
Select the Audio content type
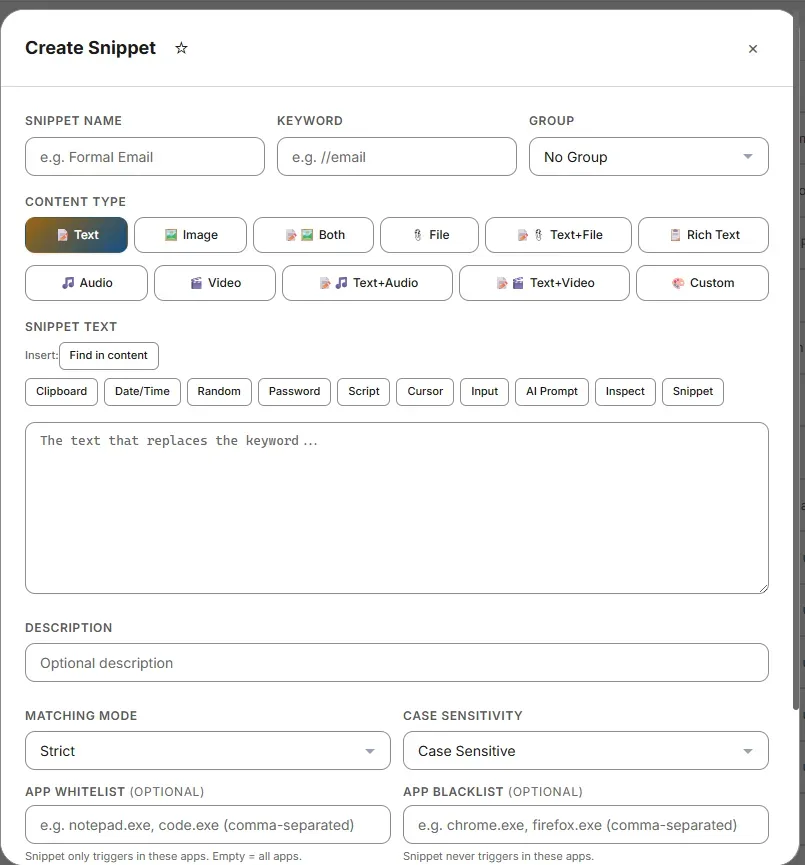pyautogui.click(x=87, y=283)
